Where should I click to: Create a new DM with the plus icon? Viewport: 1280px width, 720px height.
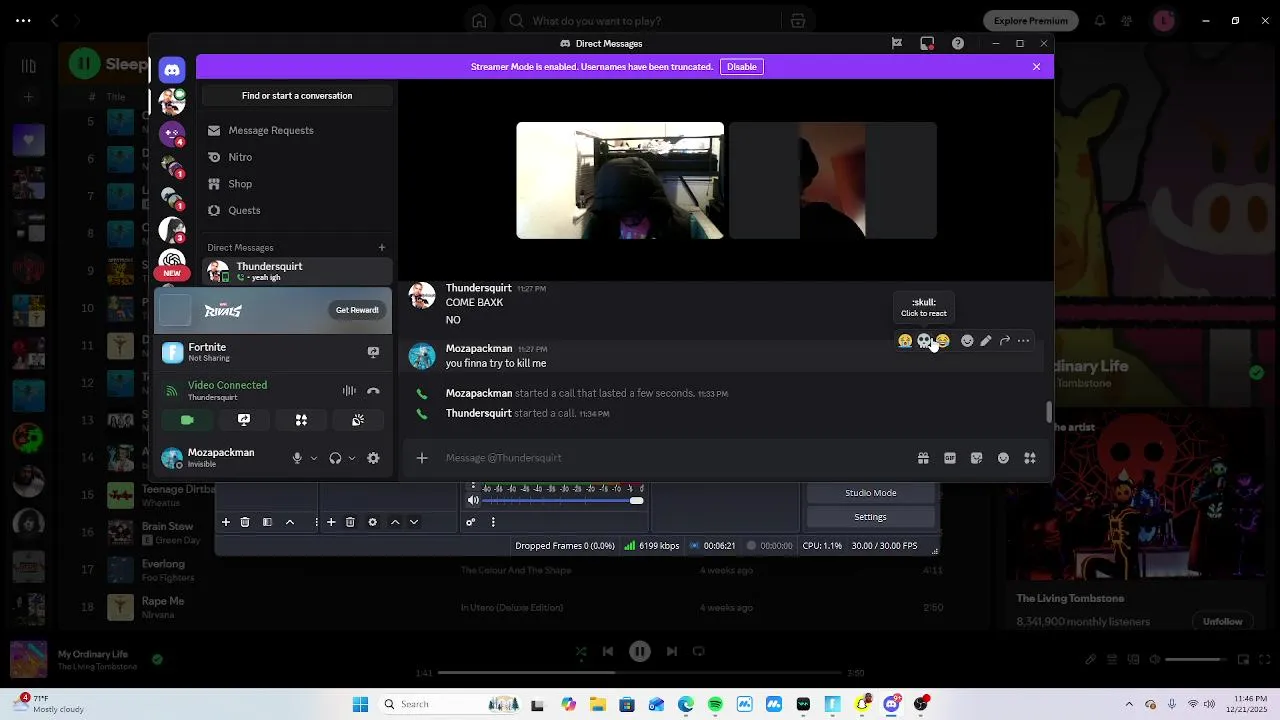pos(381,247)
